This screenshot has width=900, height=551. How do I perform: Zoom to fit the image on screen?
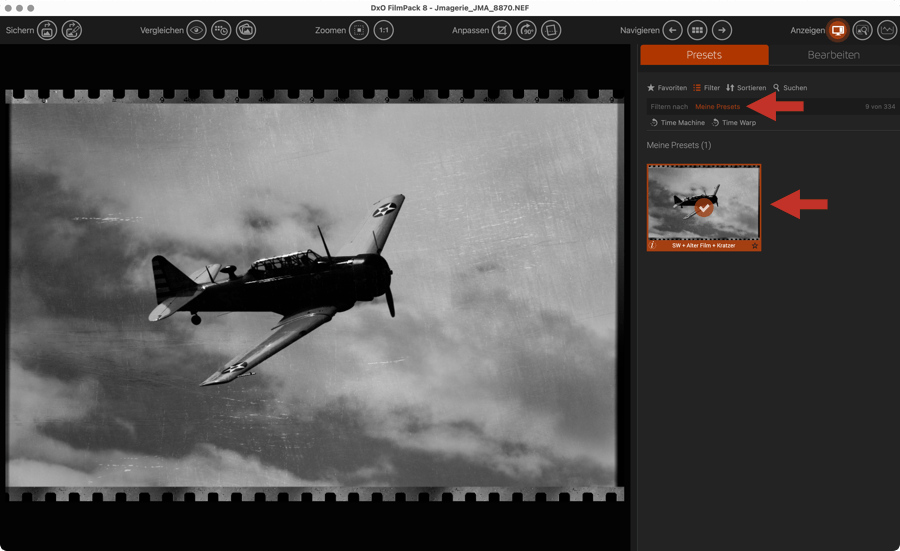(359, 31)
